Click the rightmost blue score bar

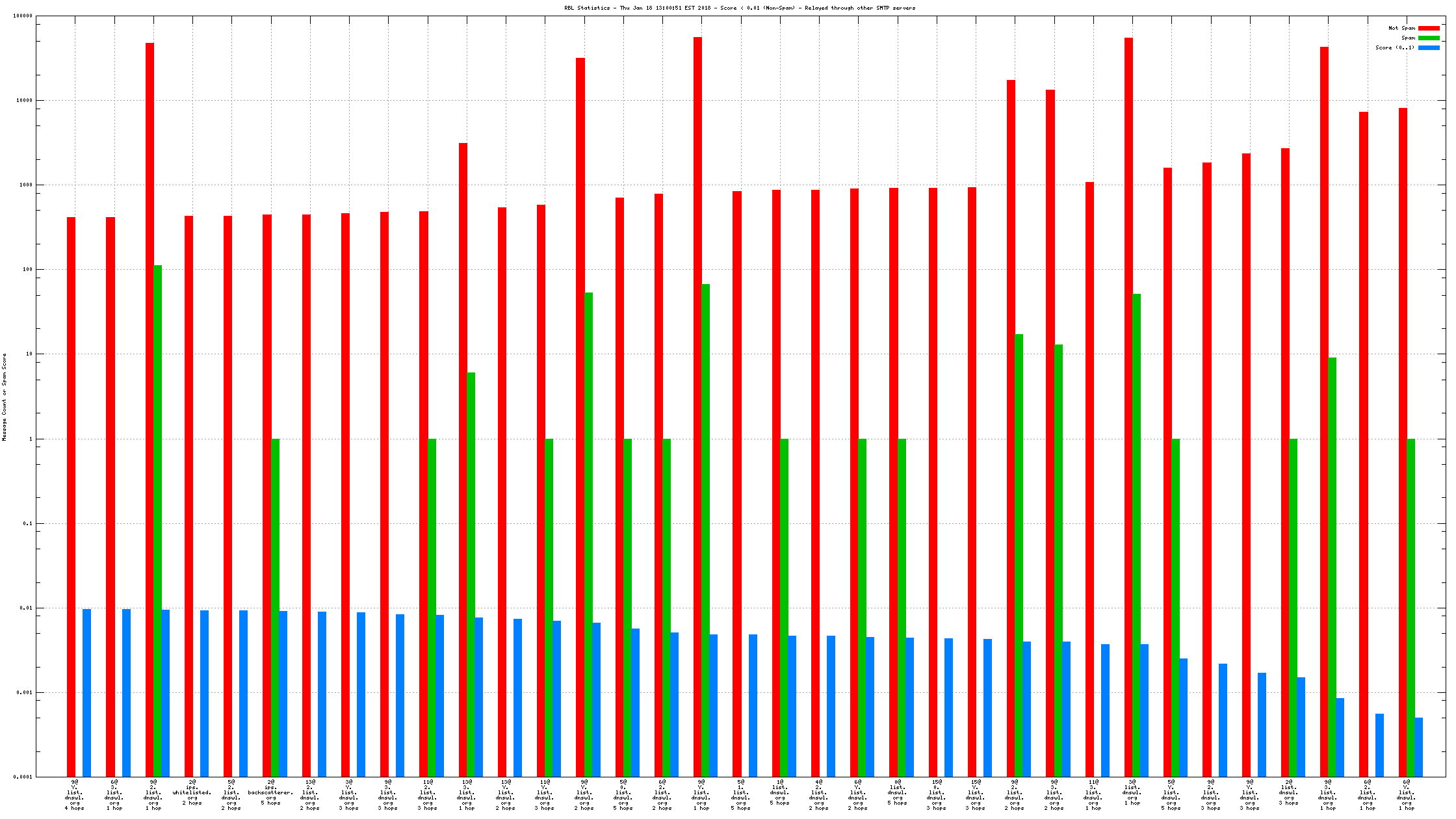(1418, 747)
